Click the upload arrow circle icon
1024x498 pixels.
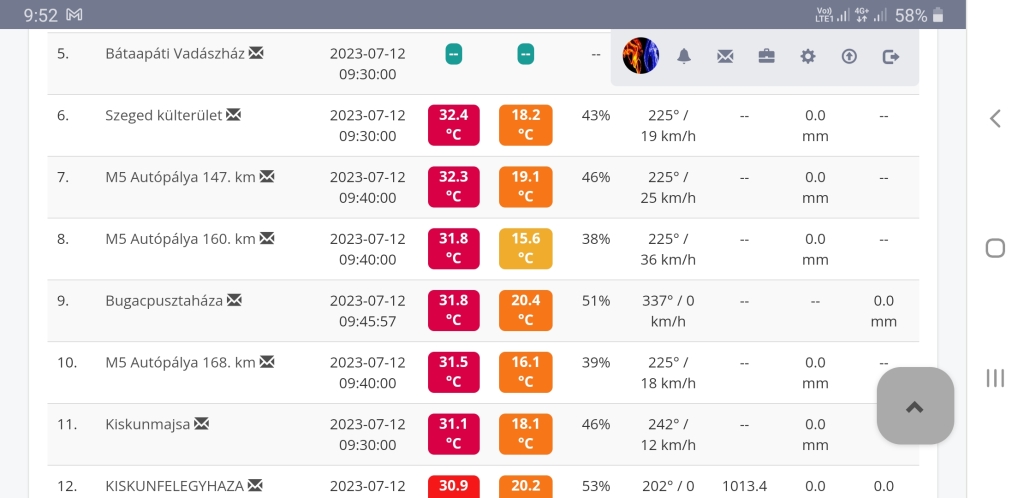849,57
